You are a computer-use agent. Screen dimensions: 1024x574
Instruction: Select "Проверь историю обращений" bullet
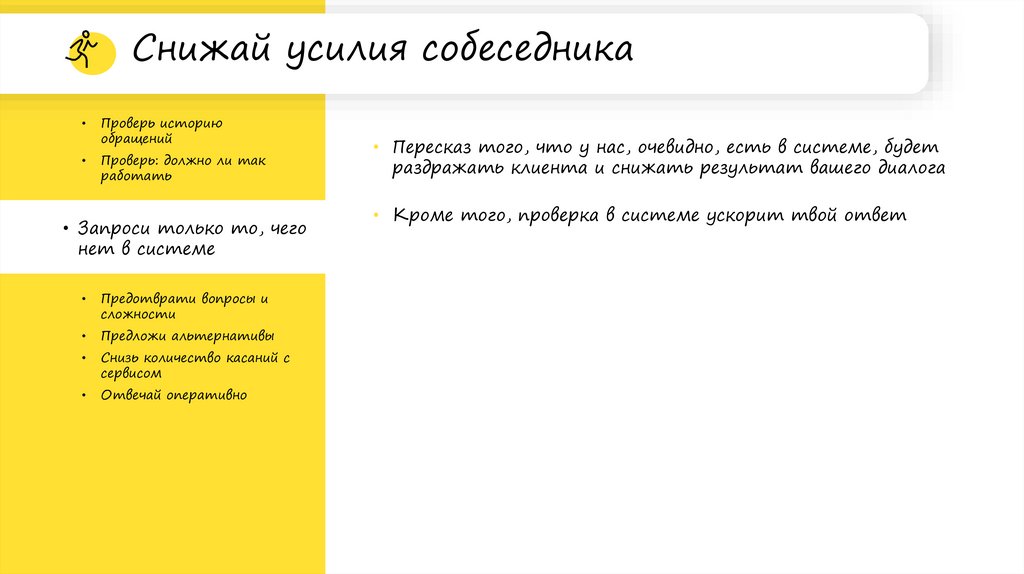coord(161,131)
